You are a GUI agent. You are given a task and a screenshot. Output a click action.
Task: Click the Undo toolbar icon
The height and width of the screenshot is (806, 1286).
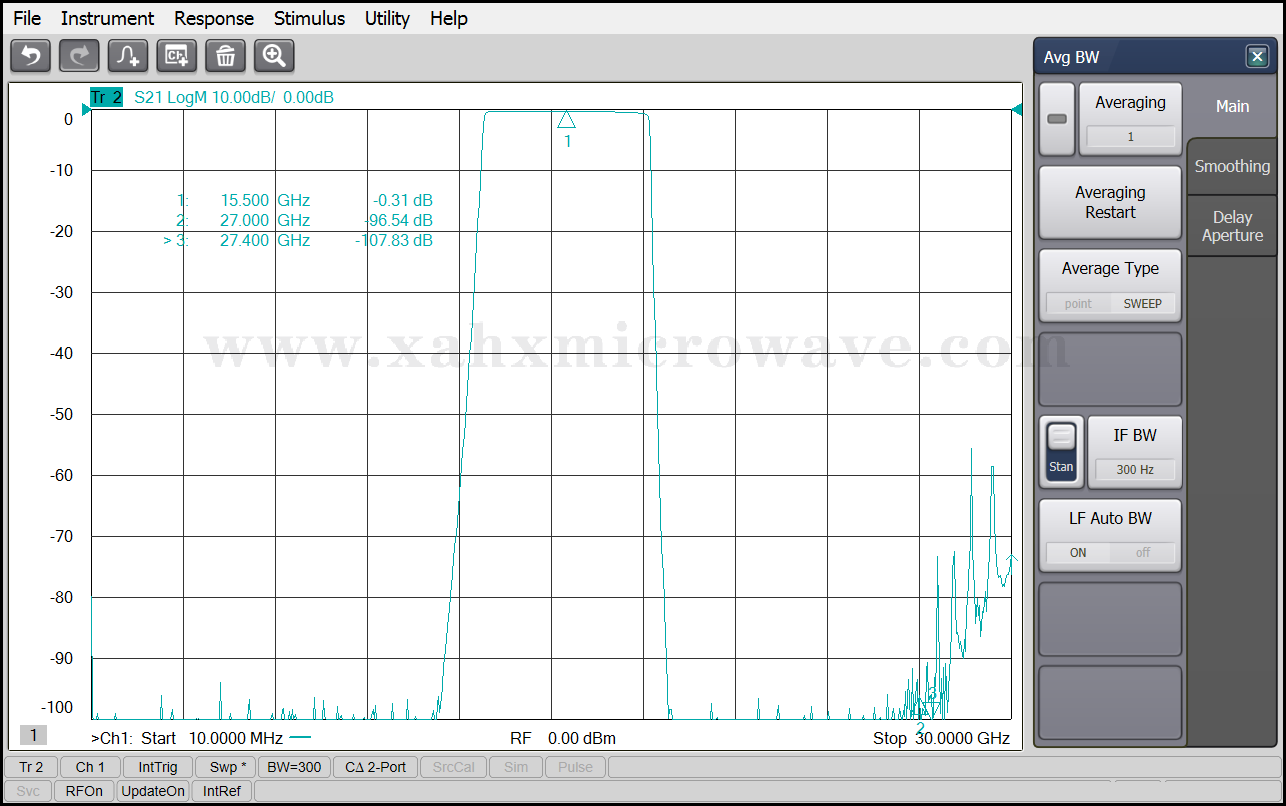point(30,56)
